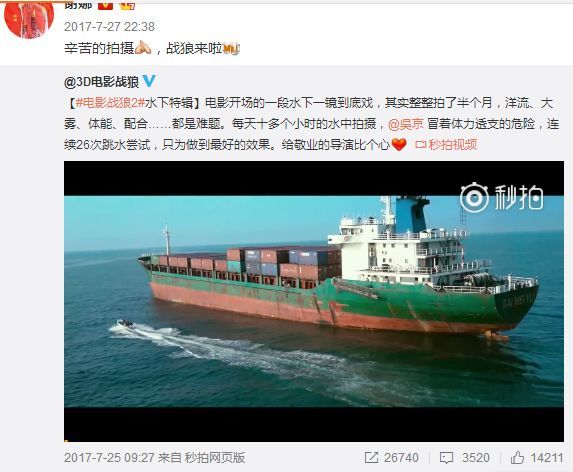Click the red heart emoji in post
The width and height of the screenshot is (573, 472).
(399, 145)
